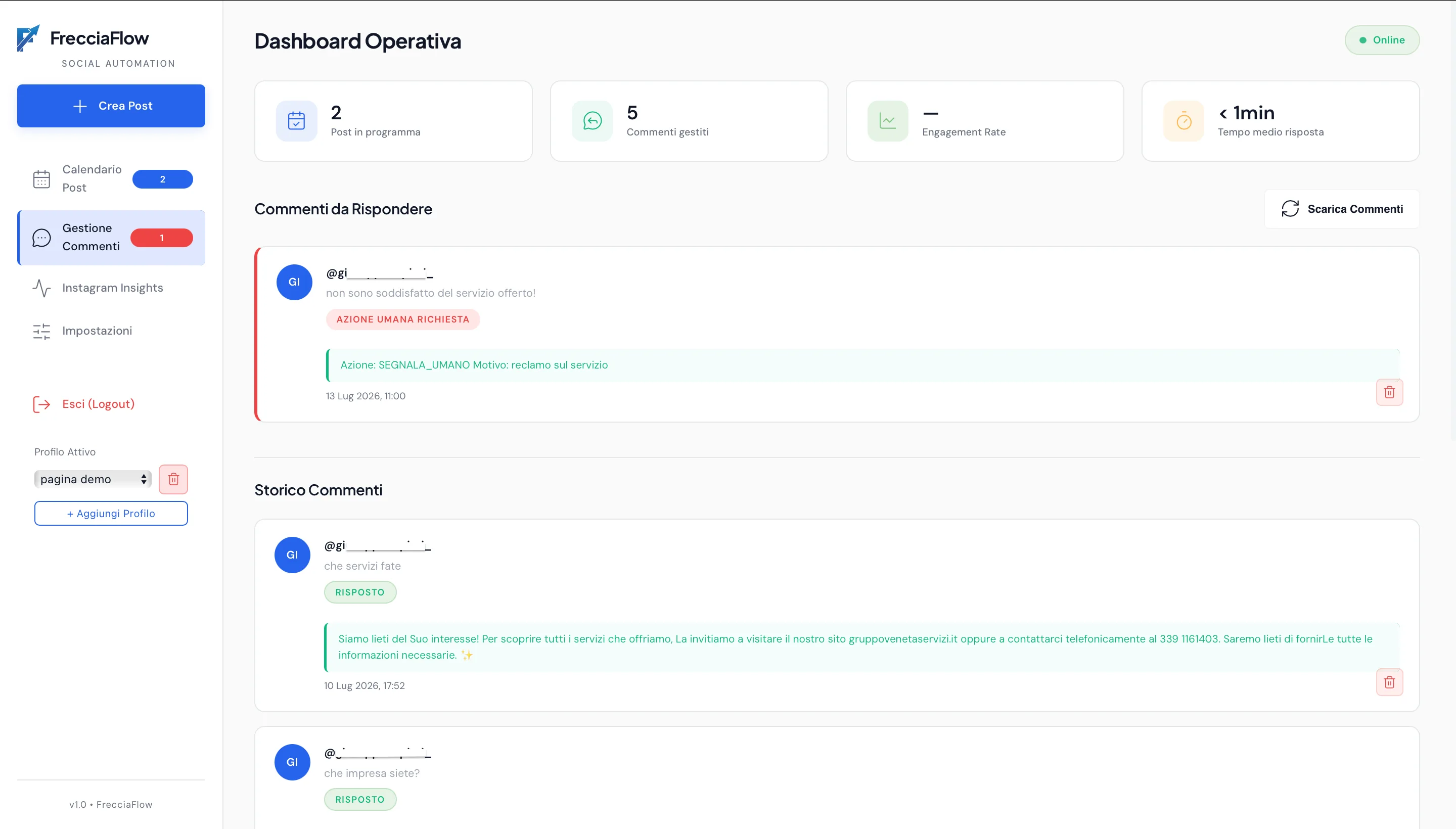
Task: Click the AZIONE UMANA RICHIESTA tag
Action: (x=402, y=319)
